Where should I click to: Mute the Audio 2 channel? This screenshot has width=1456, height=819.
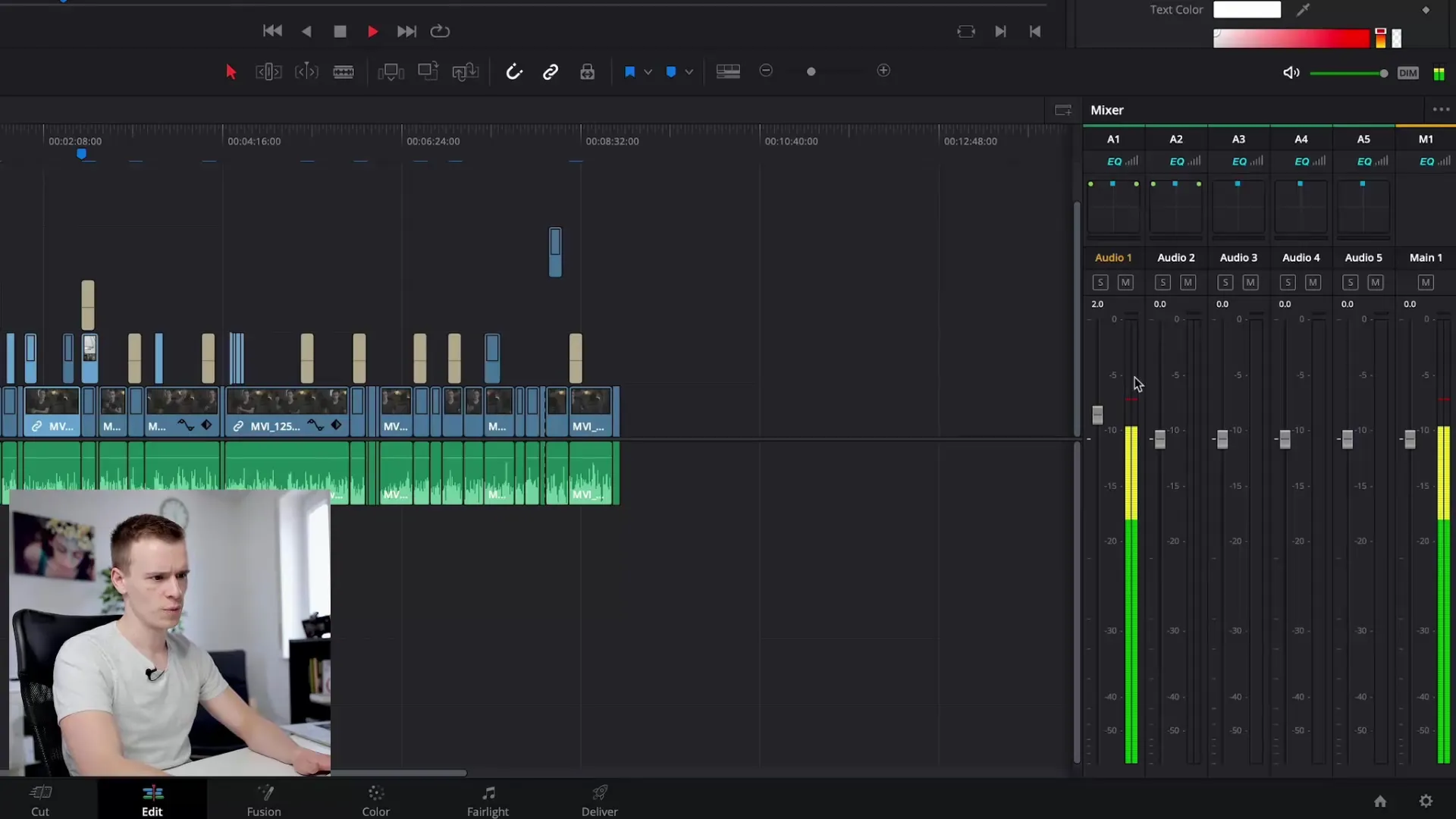[x=1188, y=283]
